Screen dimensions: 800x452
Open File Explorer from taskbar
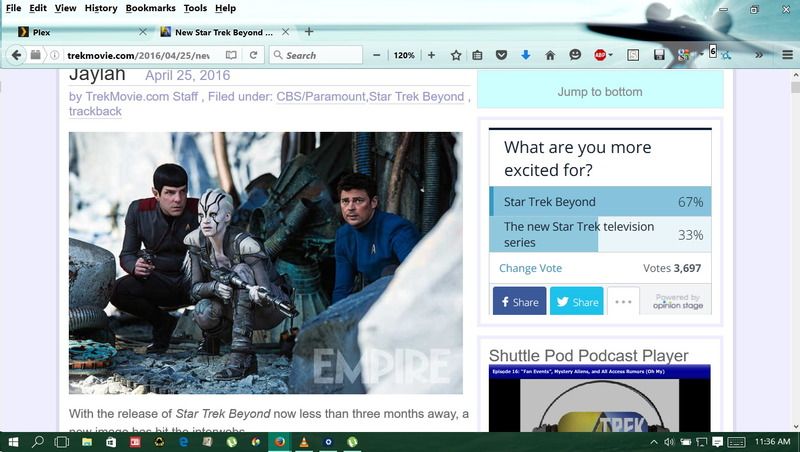(87, 442)
